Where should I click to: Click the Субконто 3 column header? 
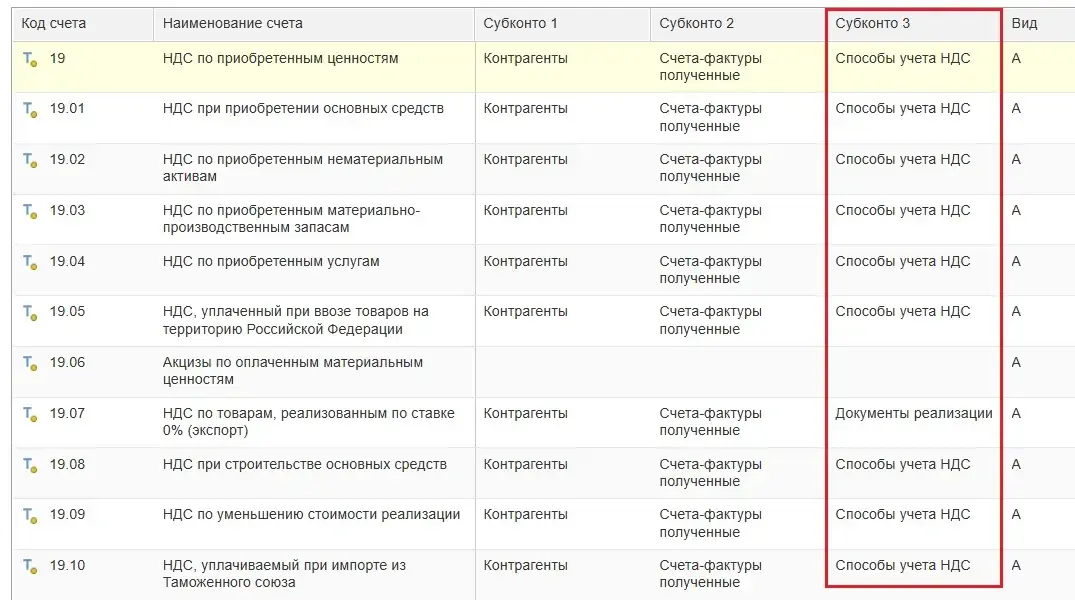873,23
